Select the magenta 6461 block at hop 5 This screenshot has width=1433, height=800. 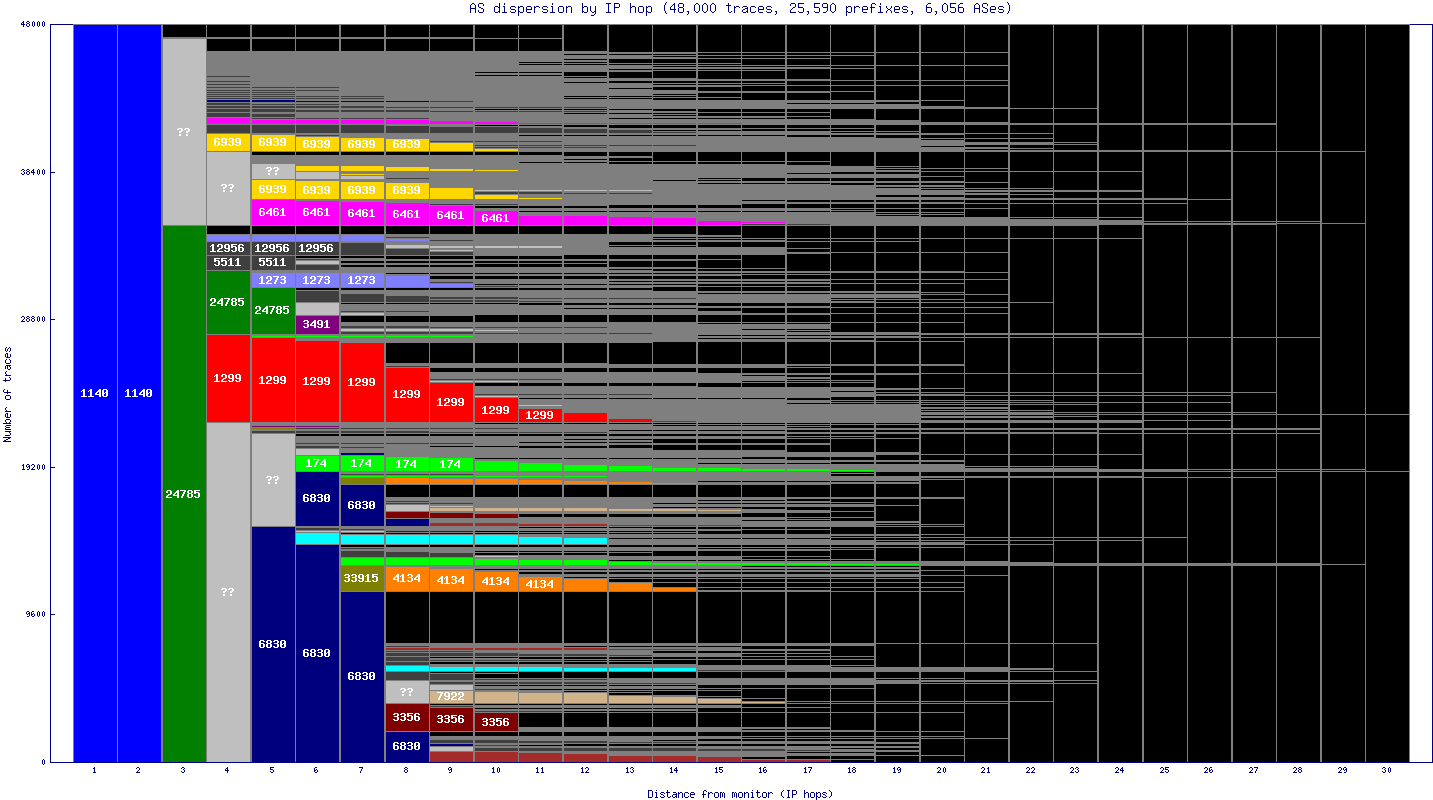coord(273,212)
